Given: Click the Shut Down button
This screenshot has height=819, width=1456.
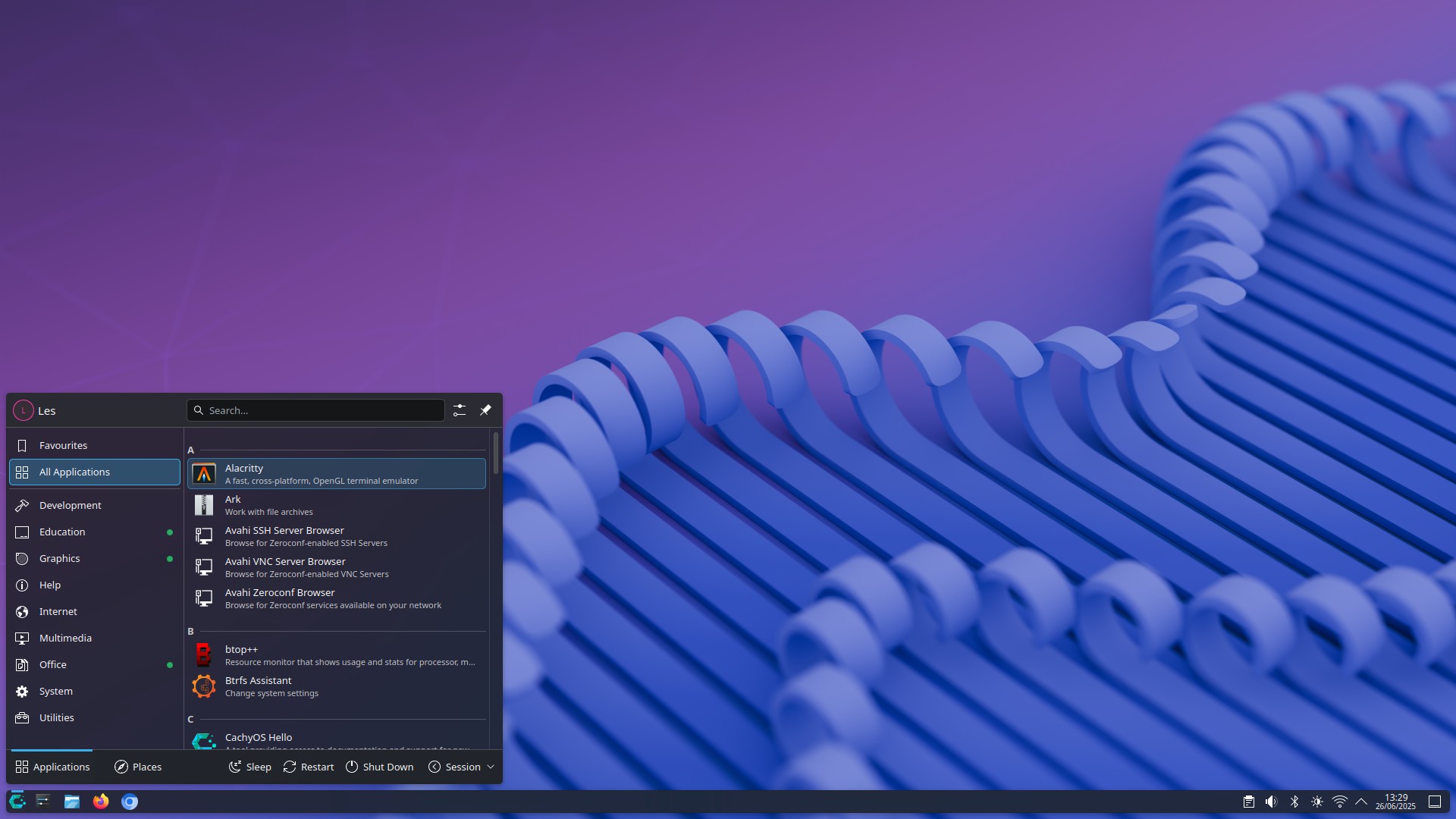Looking at the screenshot, I should tap(380, 767).
